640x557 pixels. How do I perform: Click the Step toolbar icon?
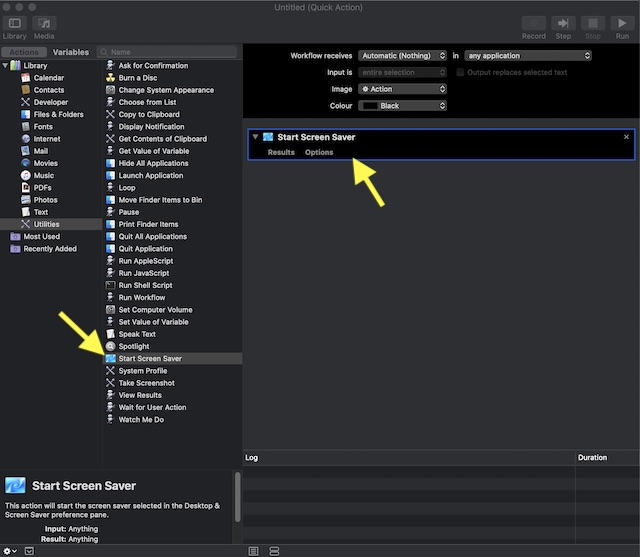(563, 24)
